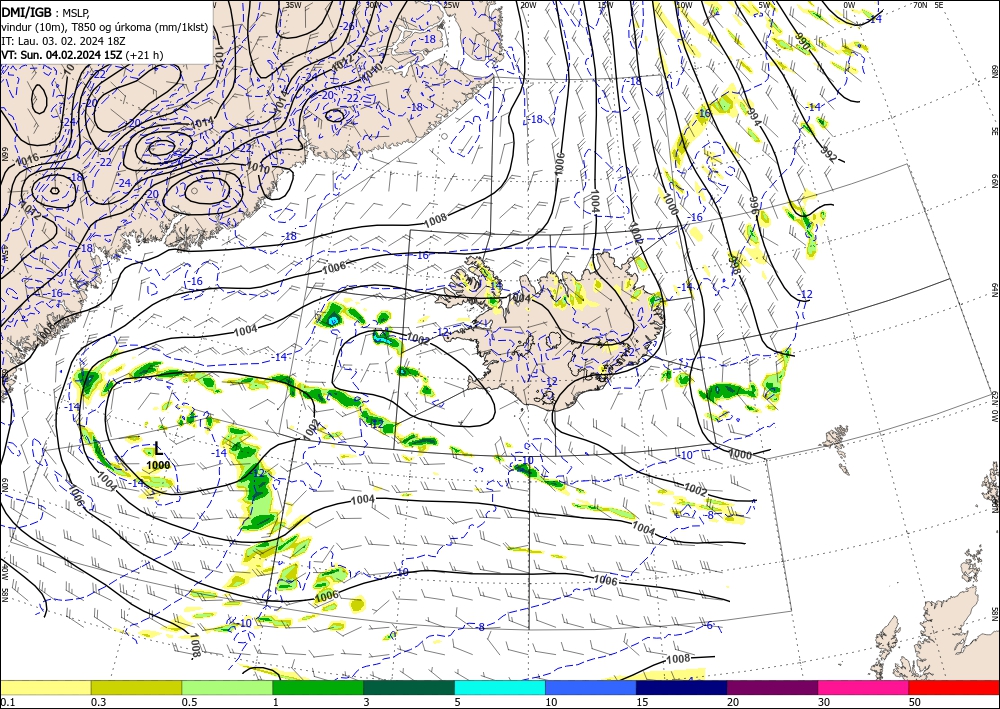Select the green 1–3 mm legend swatch
Viewport: 1000px width, 709px height.
pyautogui.click(x=318, y=687)
